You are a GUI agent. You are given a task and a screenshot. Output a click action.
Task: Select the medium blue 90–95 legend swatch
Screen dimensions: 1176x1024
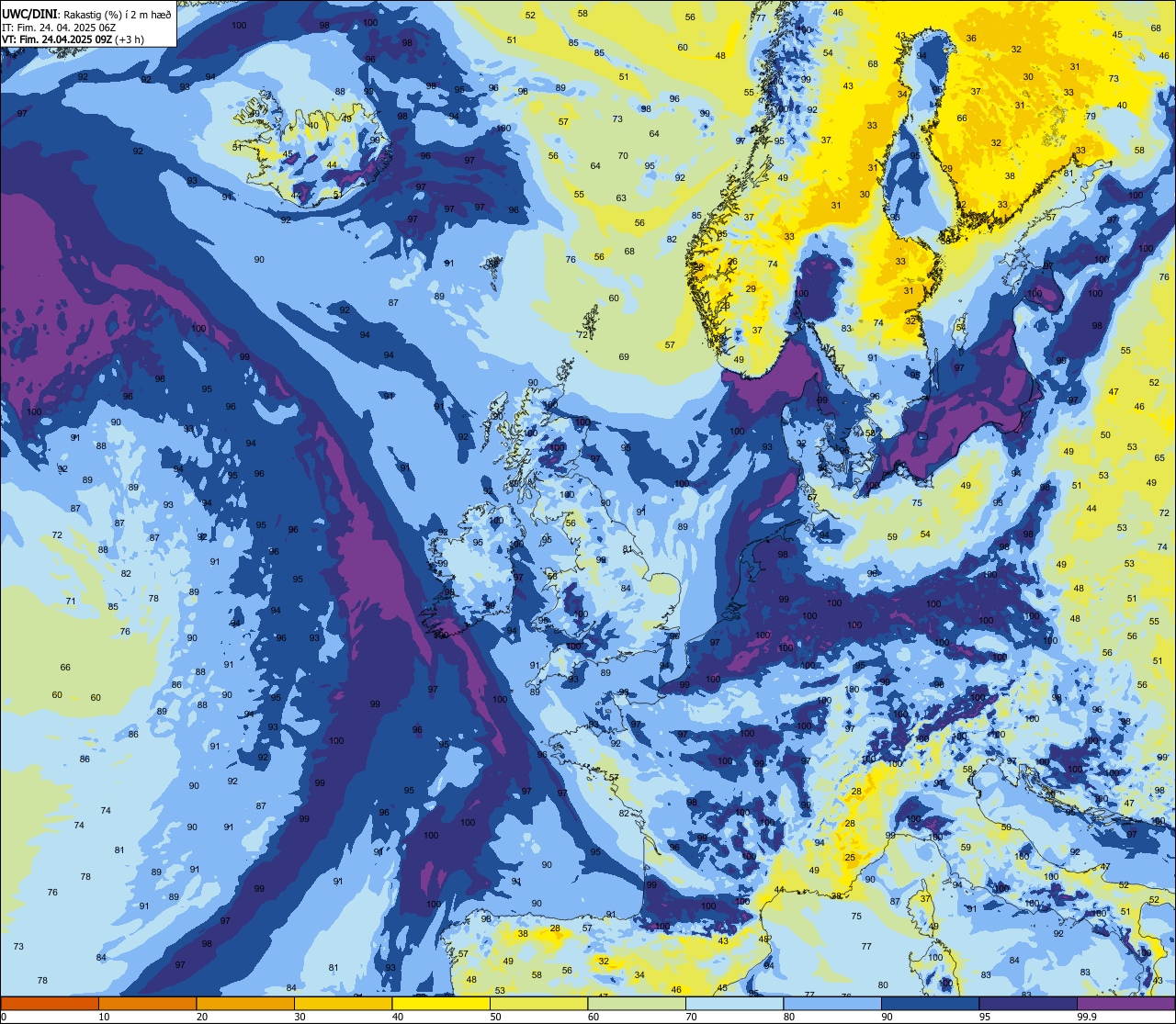(930, 1003)
